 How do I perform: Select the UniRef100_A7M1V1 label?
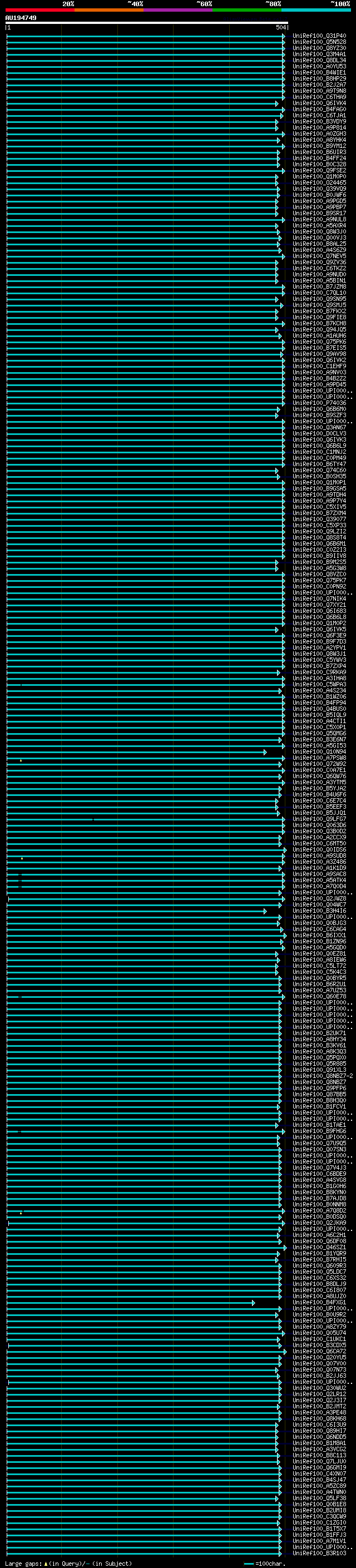pos(319,1541)
